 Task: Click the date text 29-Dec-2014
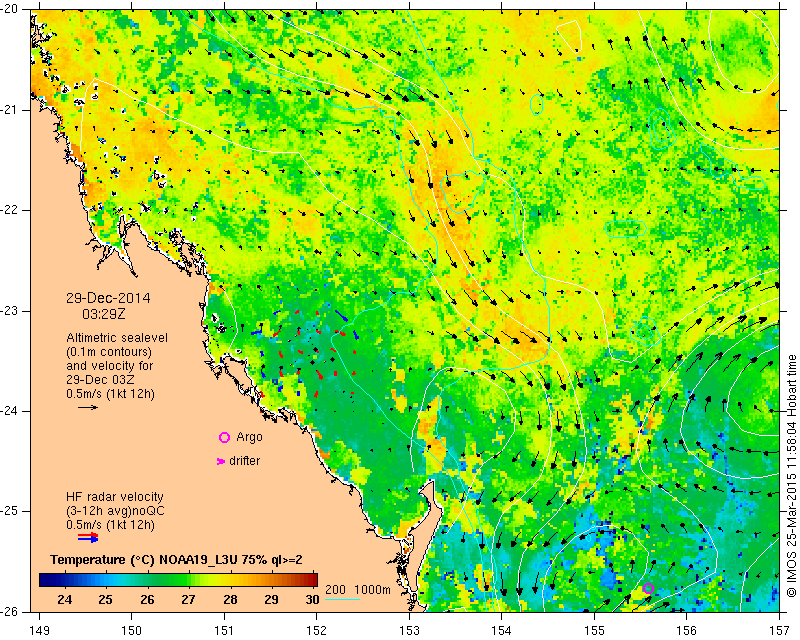coord(108,298)
